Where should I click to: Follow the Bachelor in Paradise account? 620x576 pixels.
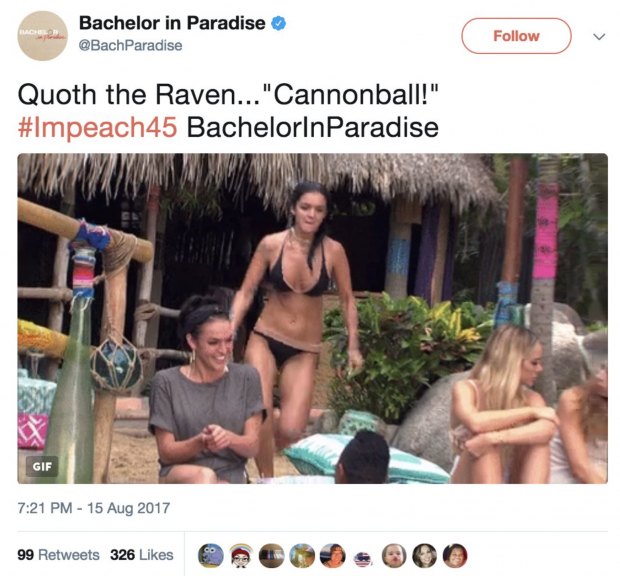pos(516,36)
